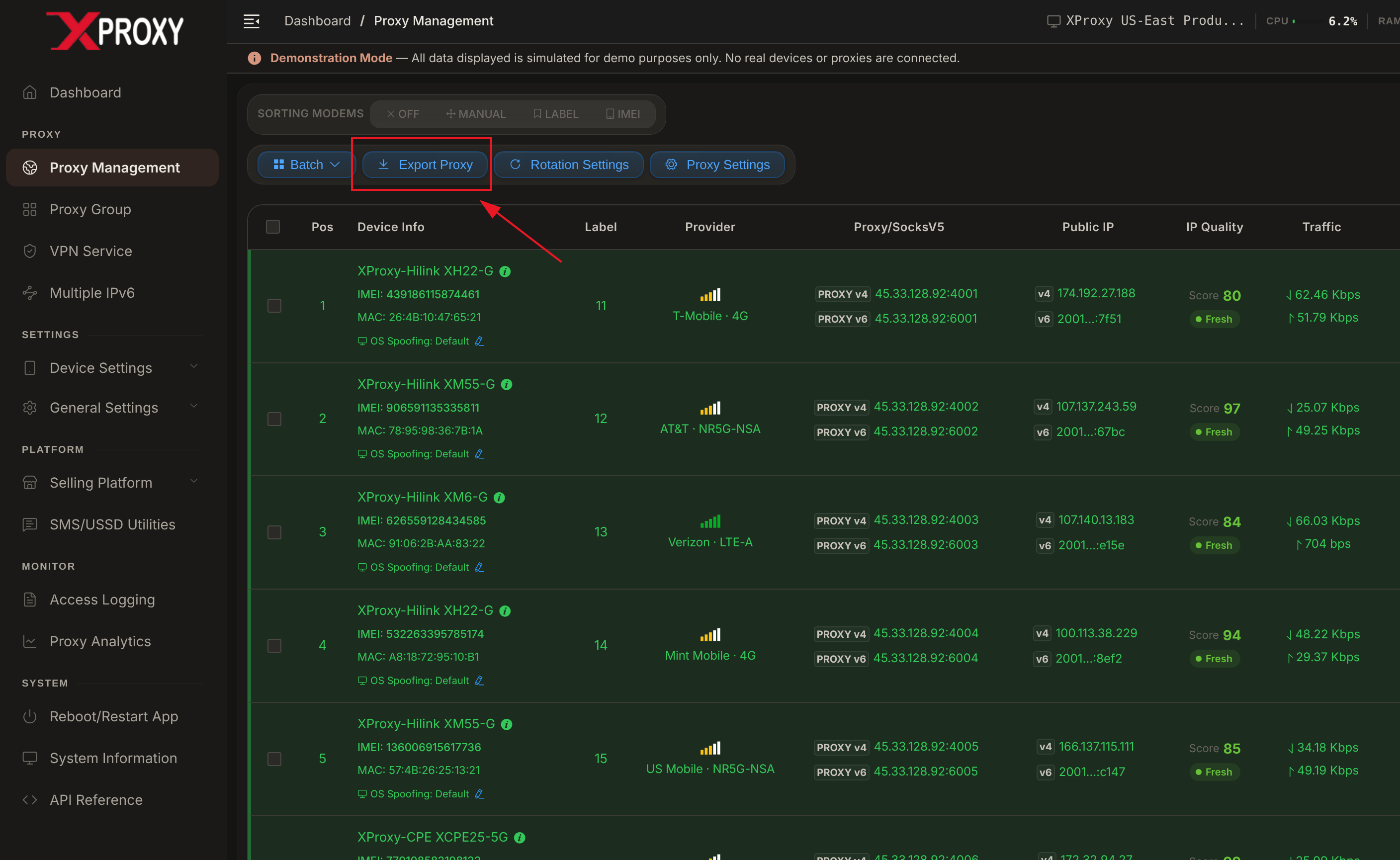Click public IP 174.192.27.188
The width and height of the screenshot is (1400, 860).
tap(1096, 293)
